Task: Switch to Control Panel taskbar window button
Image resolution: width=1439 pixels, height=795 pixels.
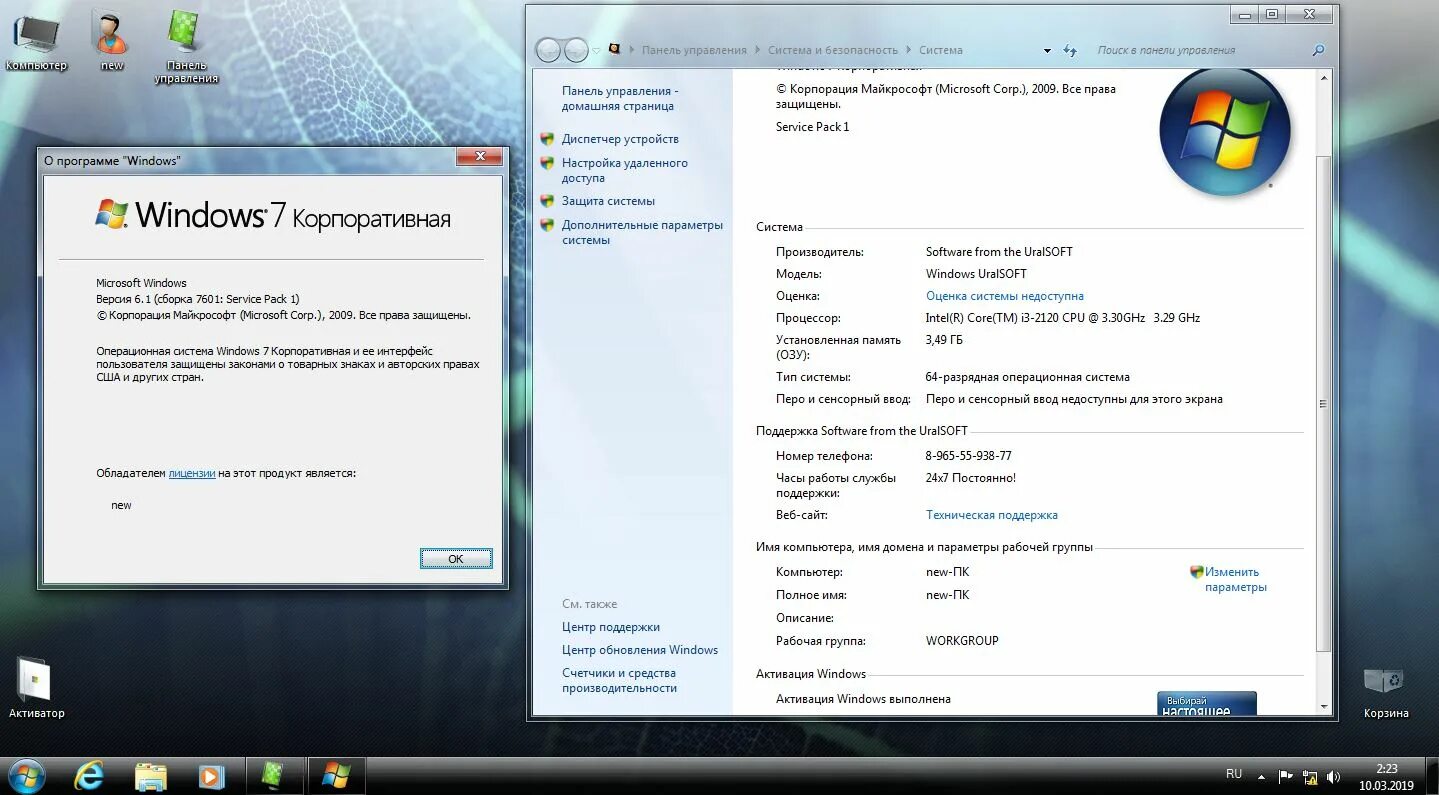Action: click(274, 775)
